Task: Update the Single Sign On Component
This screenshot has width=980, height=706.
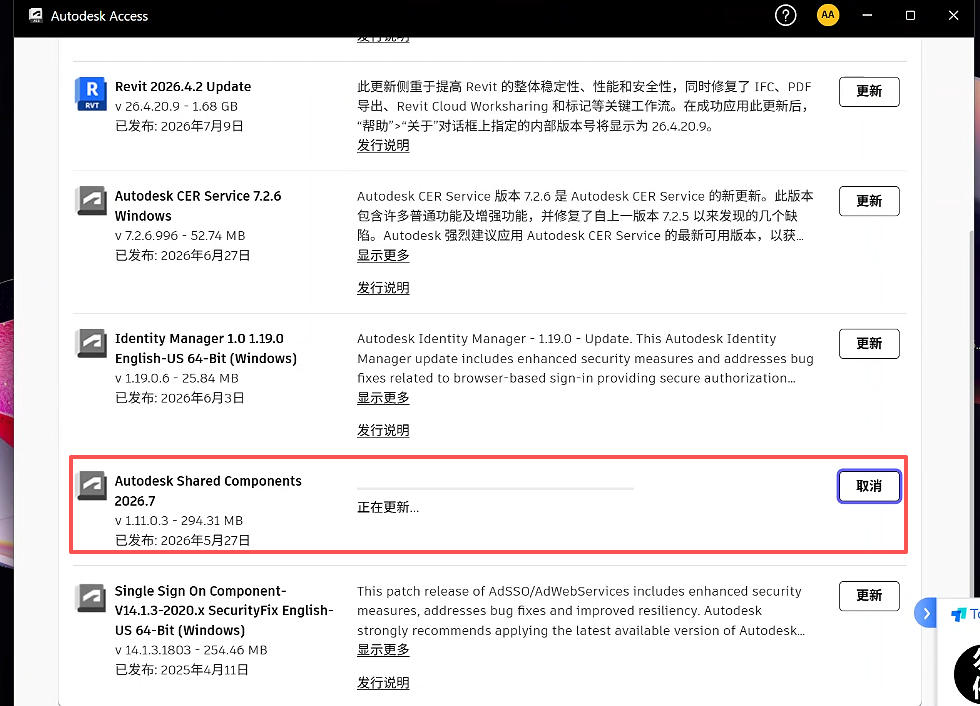Action: click(x=869, y=596)
